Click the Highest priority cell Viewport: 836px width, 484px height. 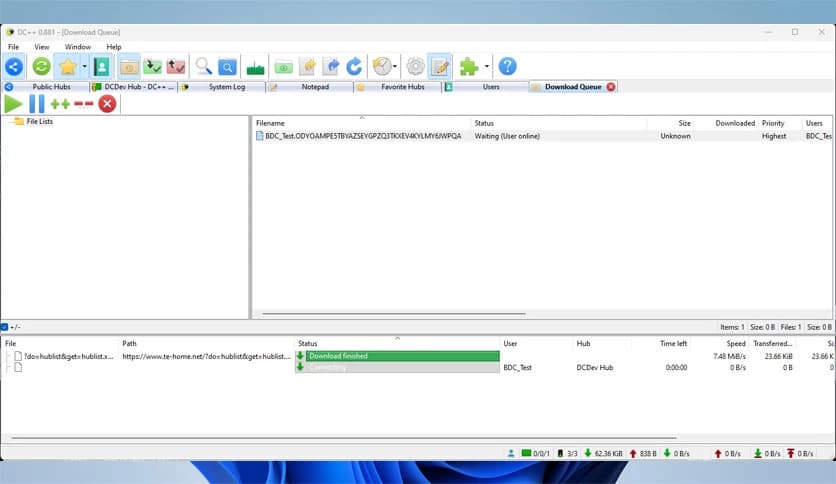[774, 136]
